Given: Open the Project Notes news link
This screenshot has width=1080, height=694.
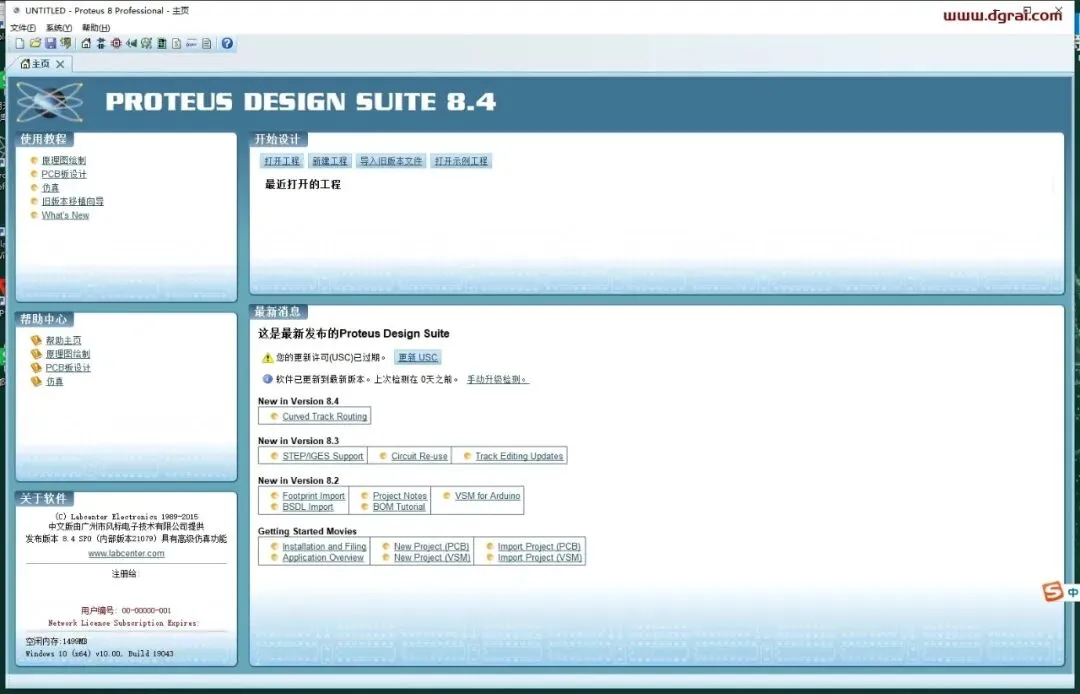Looking at the screenshot, I should pyautogui.click(x=399, y=496).
